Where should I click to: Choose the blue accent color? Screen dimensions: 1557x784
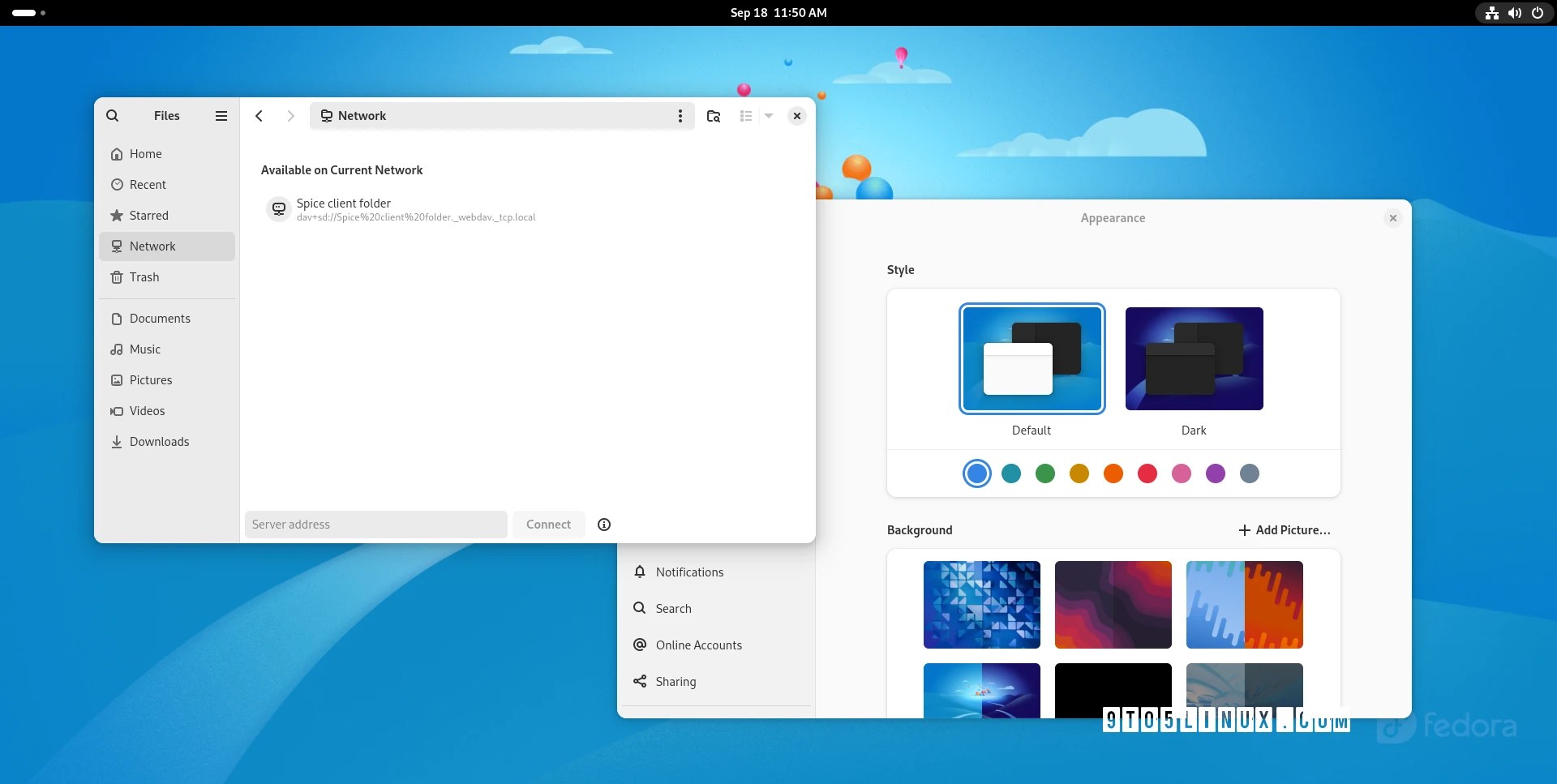(x=977, y=473)
